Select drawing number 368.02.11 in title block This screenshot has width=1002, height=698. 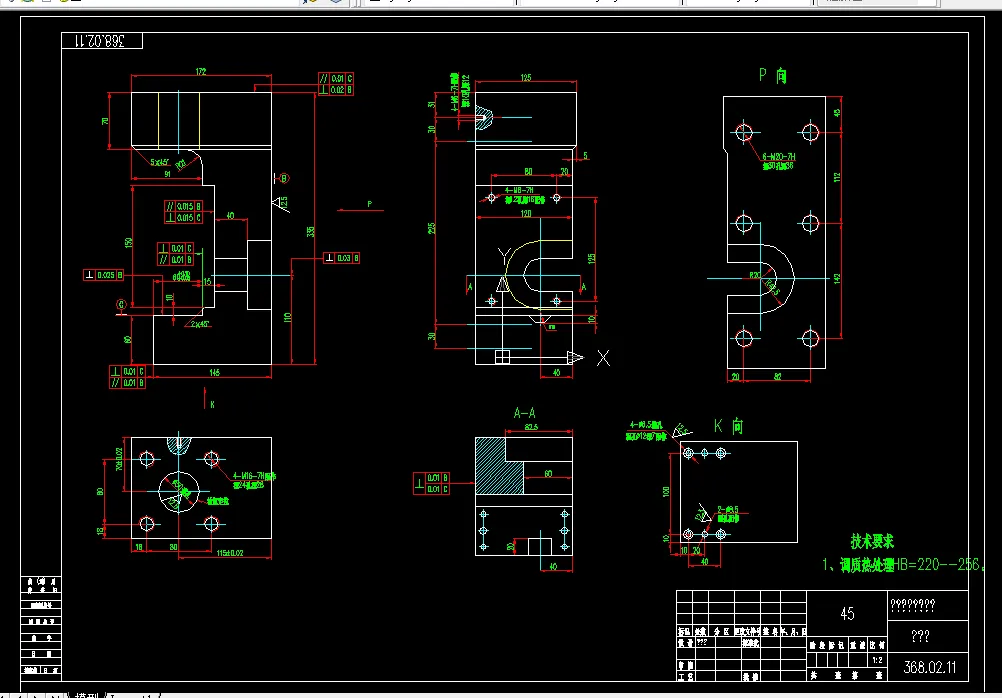pos(930,667)
